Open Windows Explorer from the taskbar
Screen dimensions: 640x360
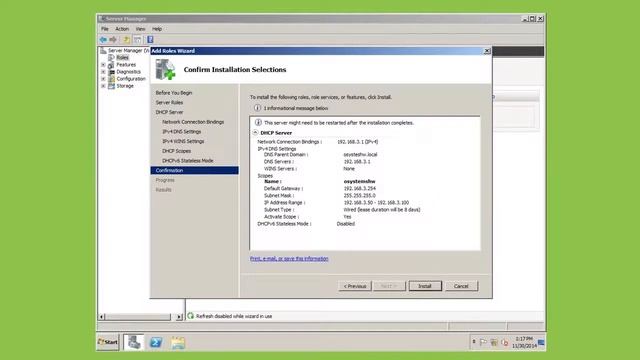point(178,342)
